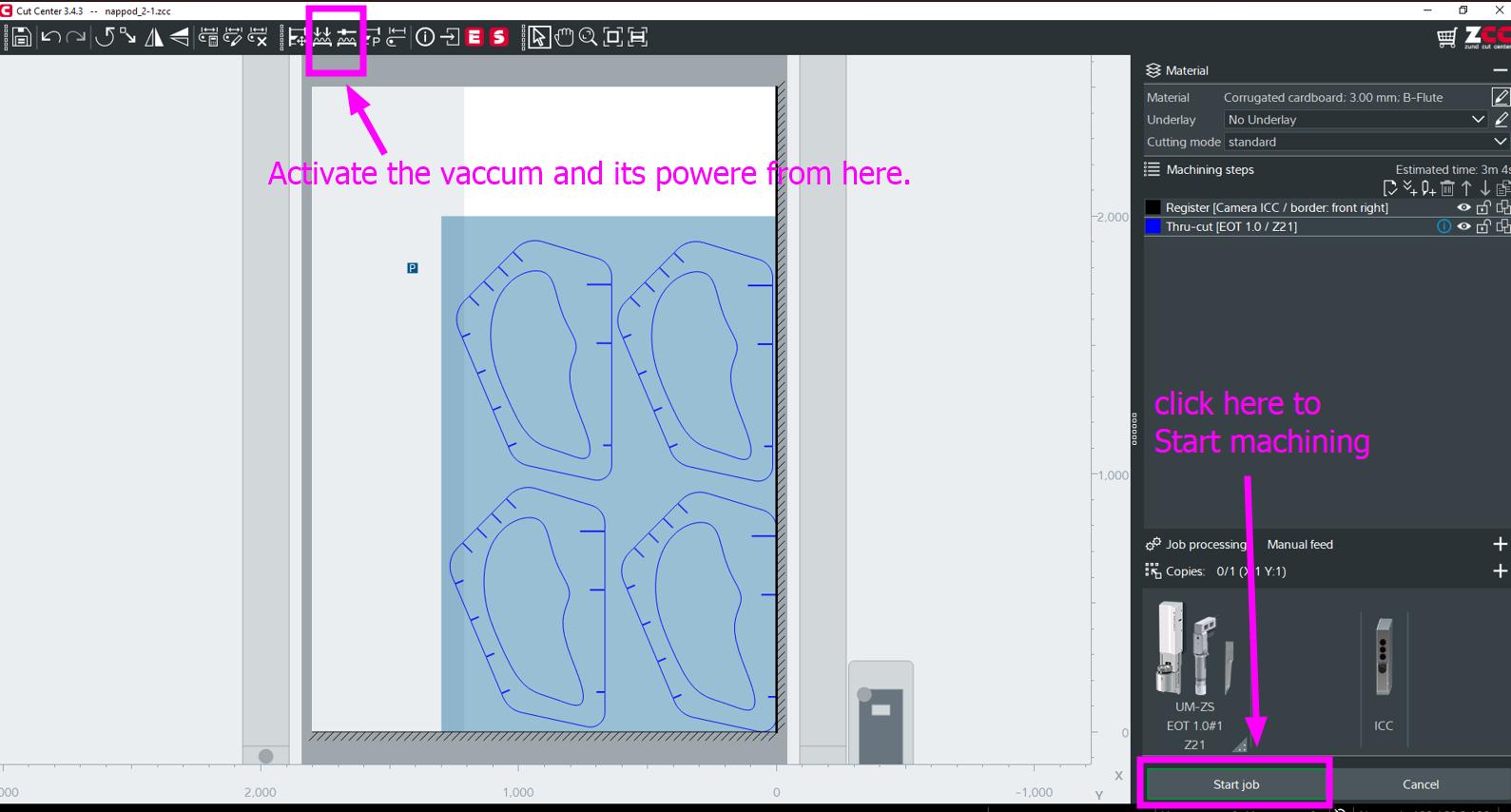Select the hand pan tool
1511x812 pixels.
point(564,37)
